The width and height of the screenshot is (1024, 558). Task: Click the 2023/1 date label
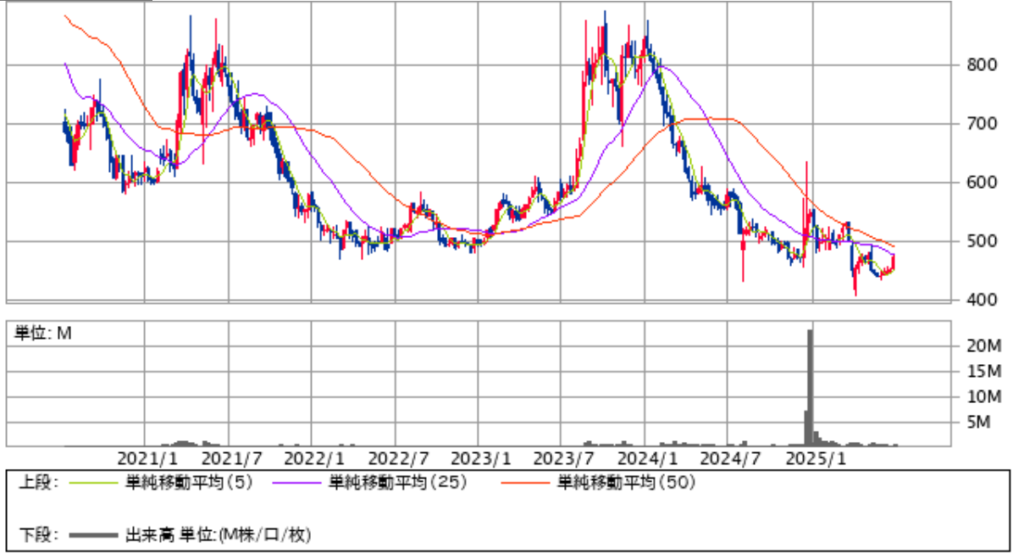(481, 459)
